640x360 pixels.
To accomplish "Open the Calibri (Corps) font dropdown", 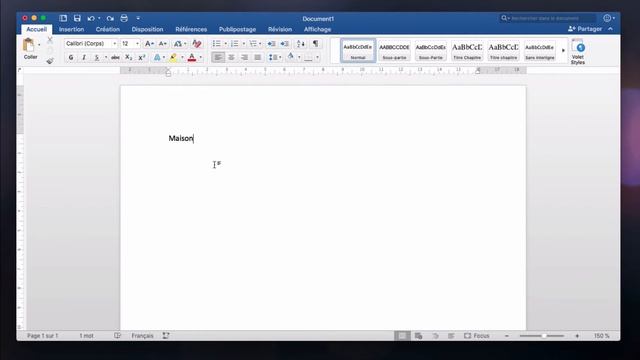I will pos(114,44).
